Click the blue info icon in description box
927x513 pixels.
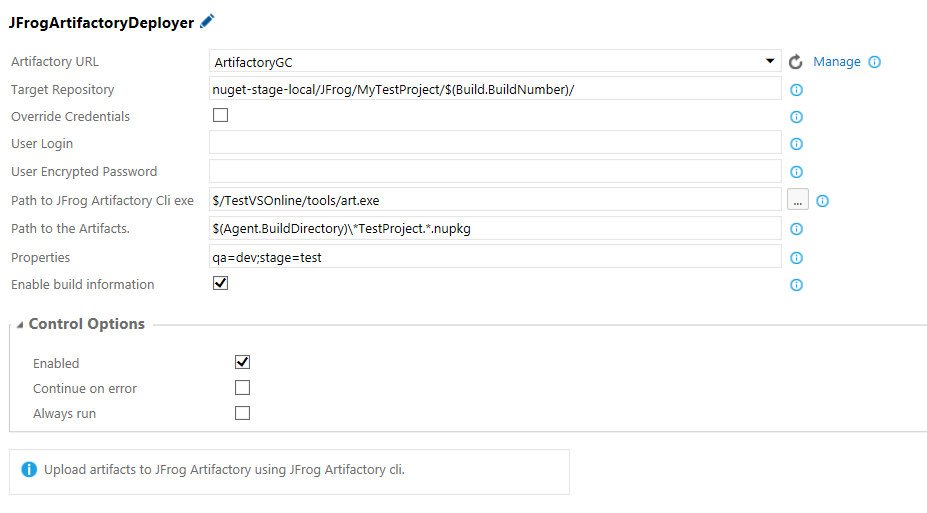coord(29,469)
